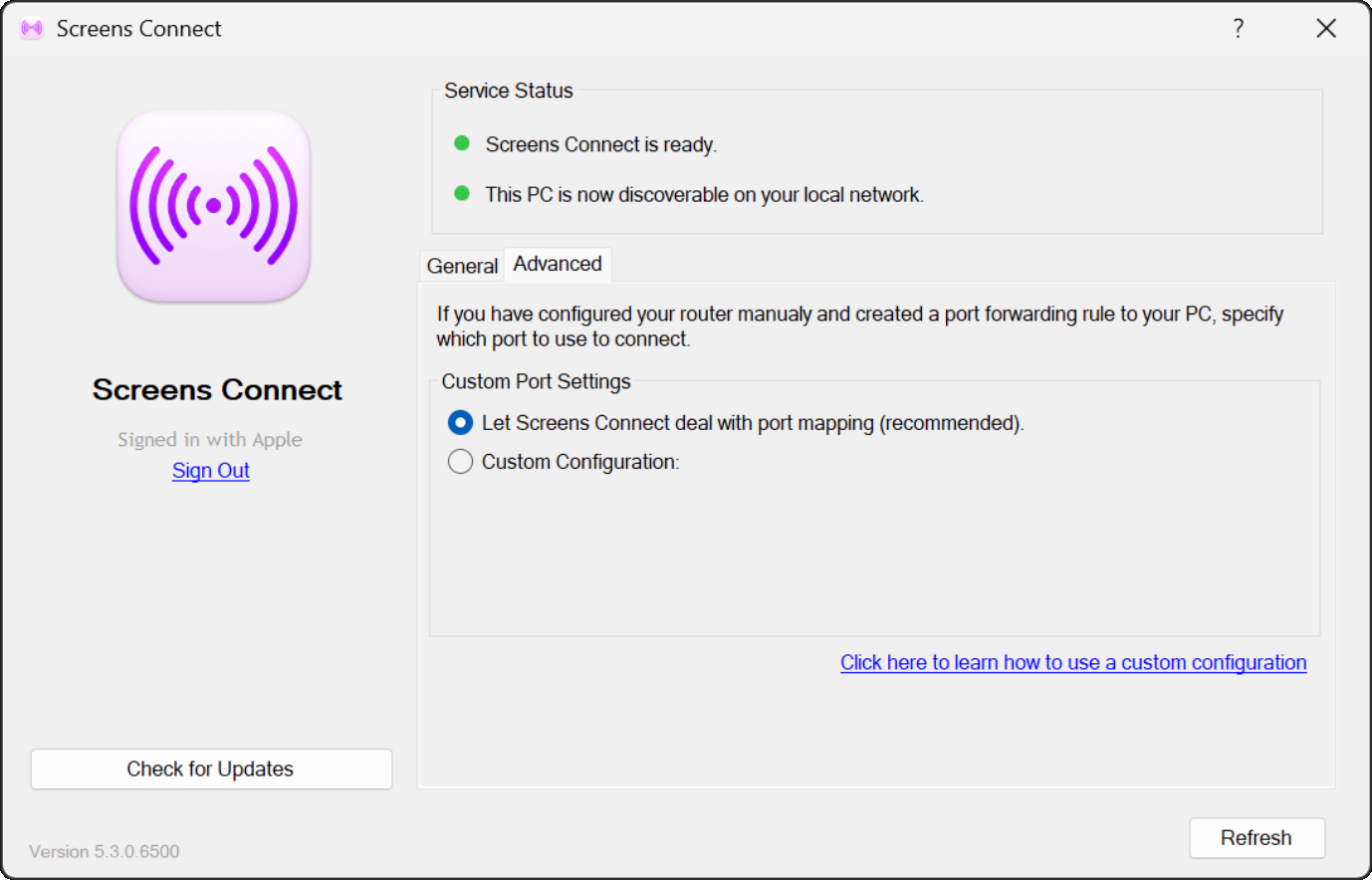
Task: Click the "Custom Port Settings" group heading
Action: (537, 382)
